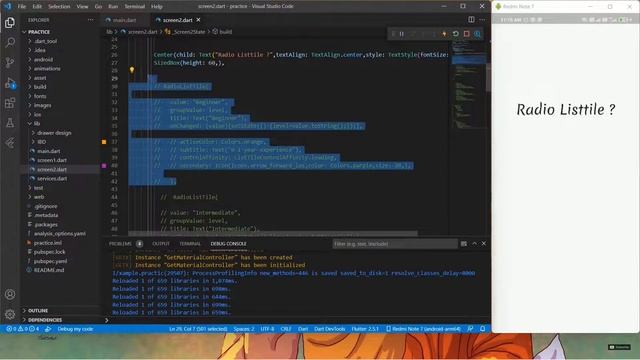This screenshot has height=360, width=640.
Task: Open services.dart in the explorer
Action: [x=52, y=179]
